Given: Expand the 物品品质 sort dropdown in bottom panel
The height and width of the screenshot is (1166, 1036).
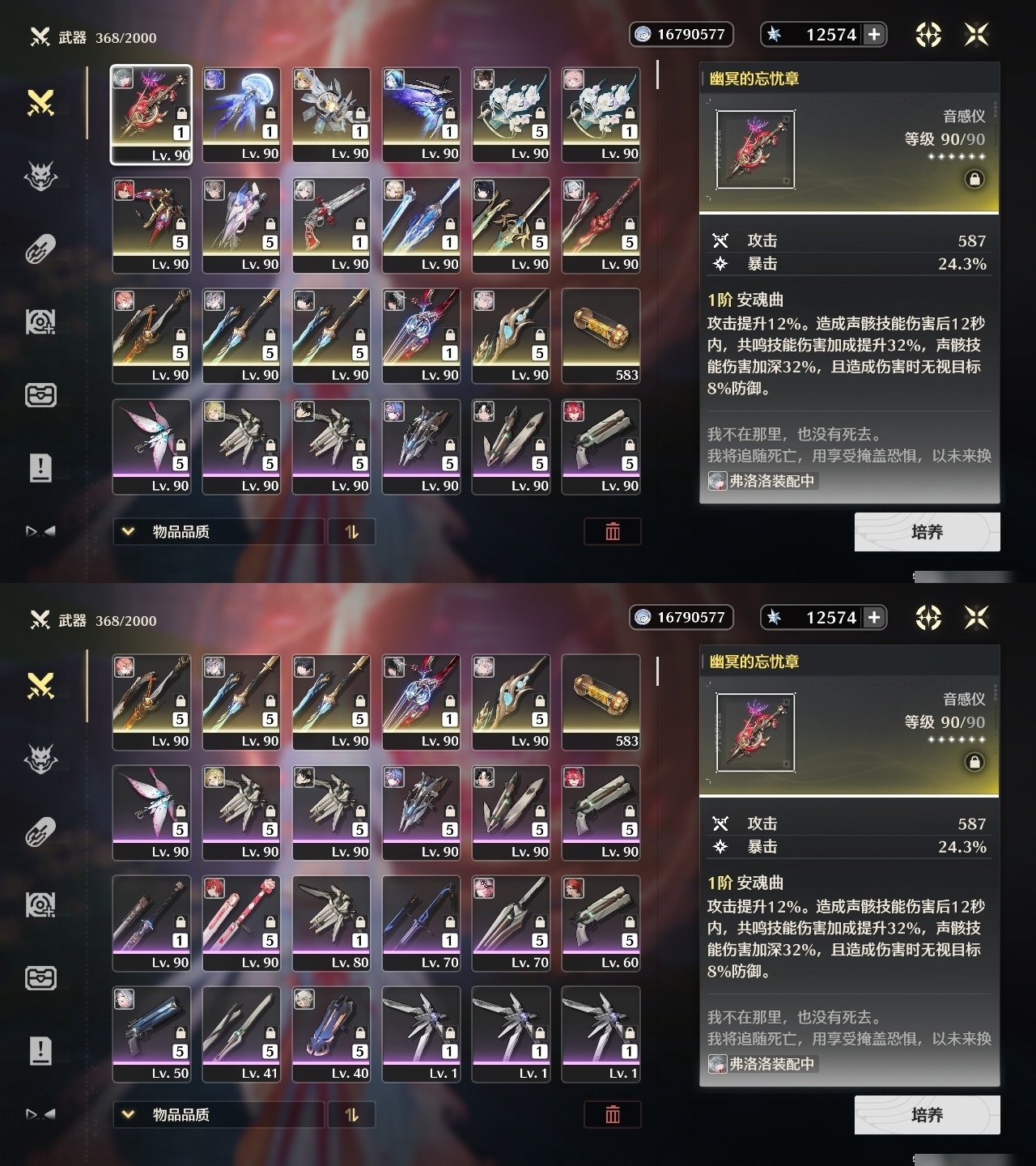Looking at the screenshot, I should [x=219, y=1114].
